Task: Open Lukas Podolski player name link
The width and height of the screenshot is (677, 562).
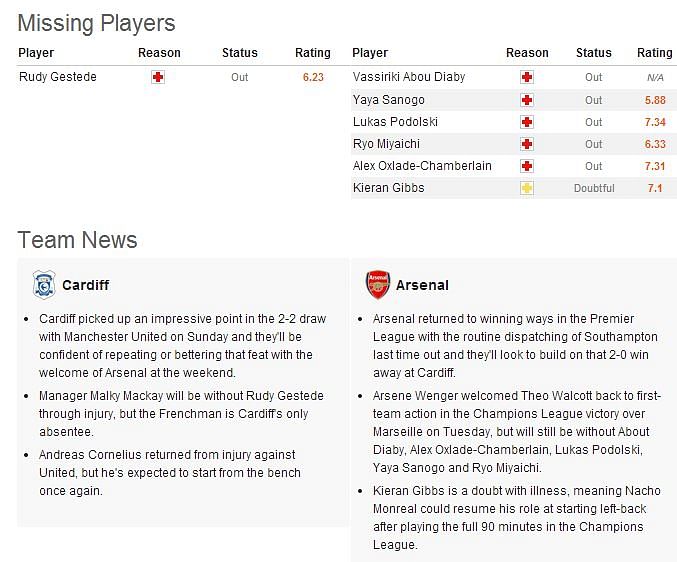Action: click(x=395, y=122)
